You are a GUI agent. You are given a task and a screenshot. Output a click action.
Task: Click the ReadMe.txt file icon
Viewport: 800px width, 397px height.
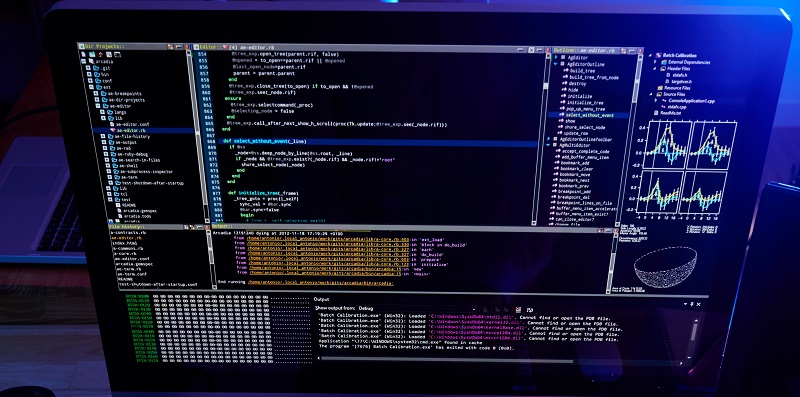click(x=656, y=113)
